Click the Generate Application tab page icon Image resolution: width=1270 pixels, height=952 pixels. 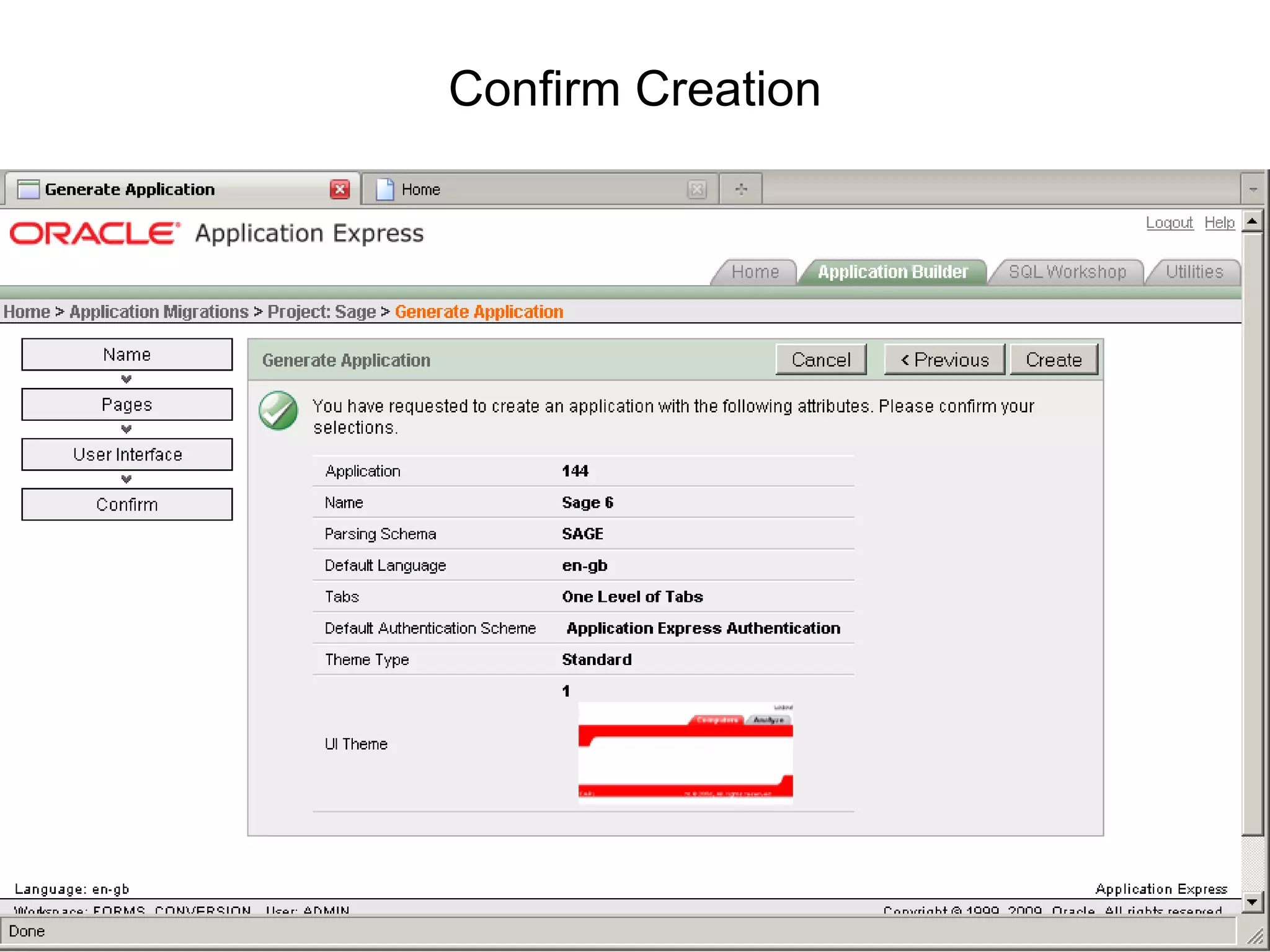pos(29,189)
